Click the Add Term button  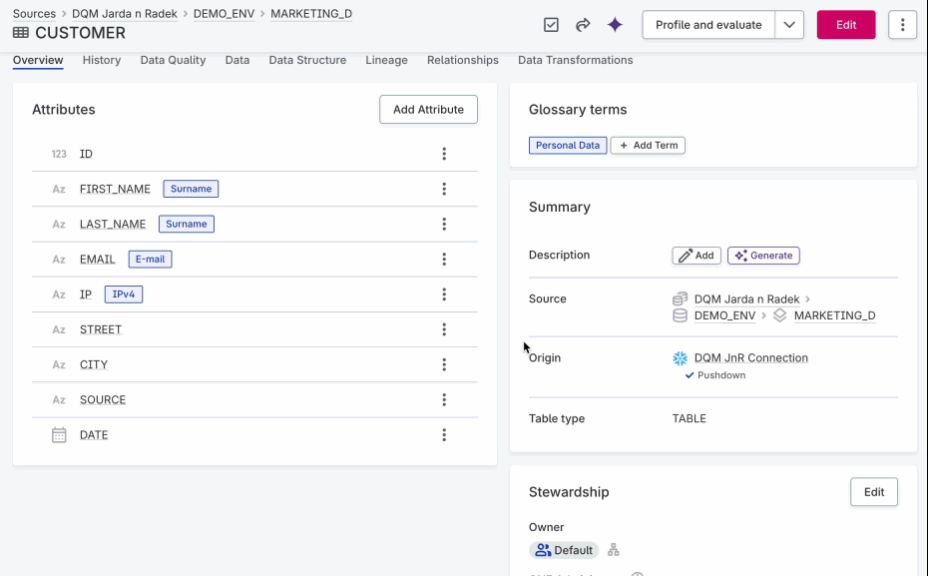[x=648, y=145]
